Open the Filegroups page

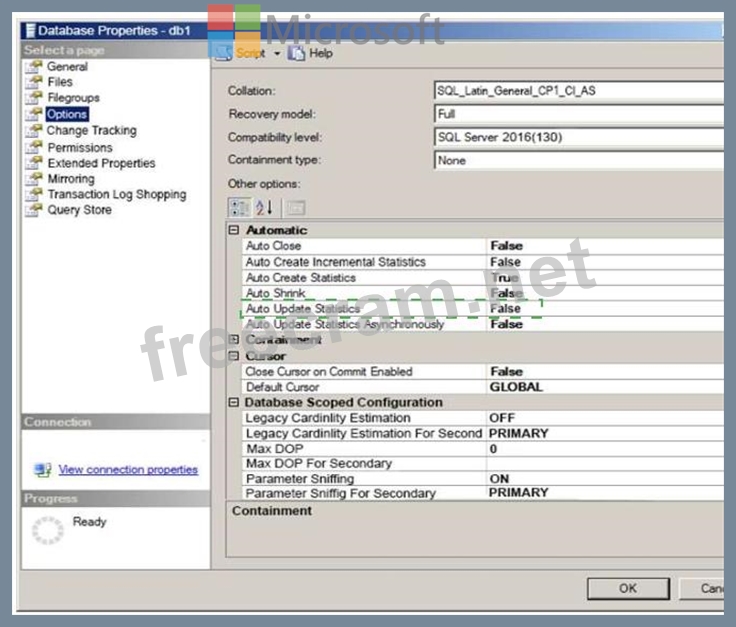[74, 98]
